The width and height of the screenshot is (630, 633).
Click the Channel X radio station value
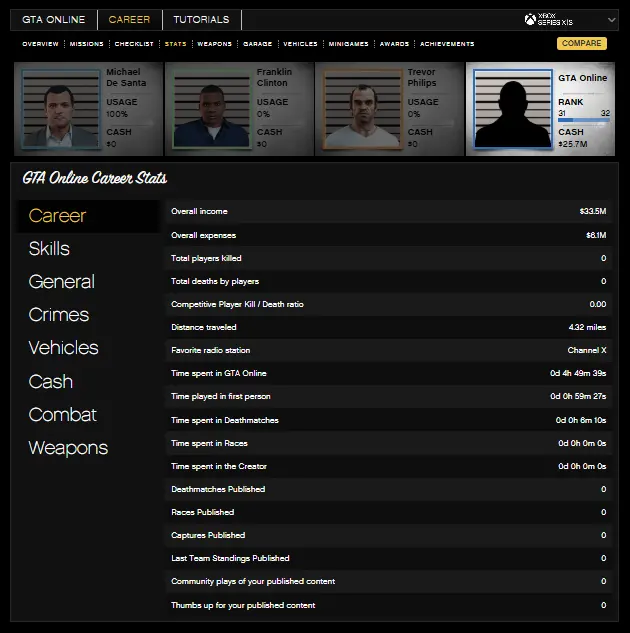[x=587, y=350]
